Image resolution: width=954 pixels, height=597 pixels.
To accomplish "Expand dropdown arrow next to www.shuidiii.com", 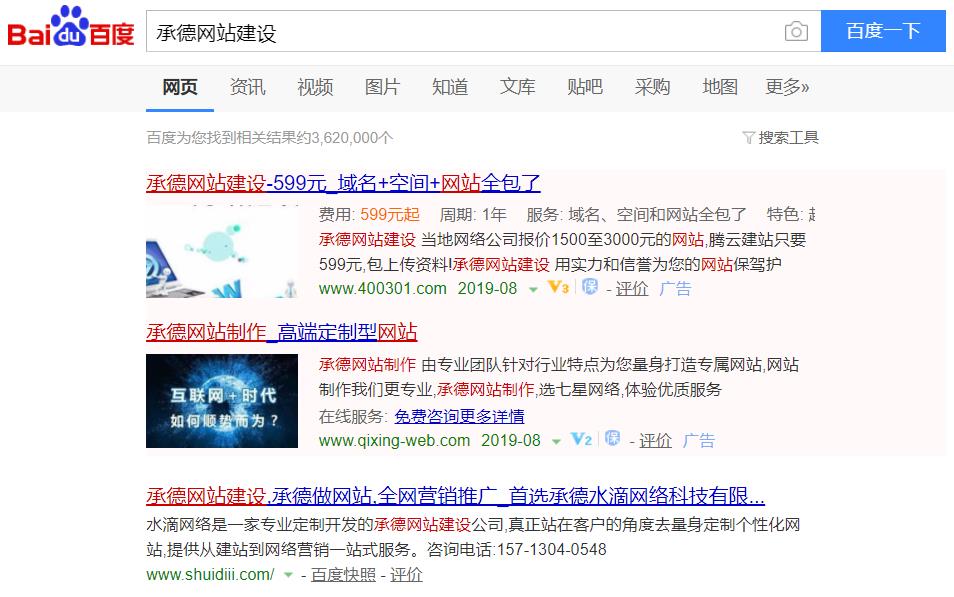I will 288,575.
